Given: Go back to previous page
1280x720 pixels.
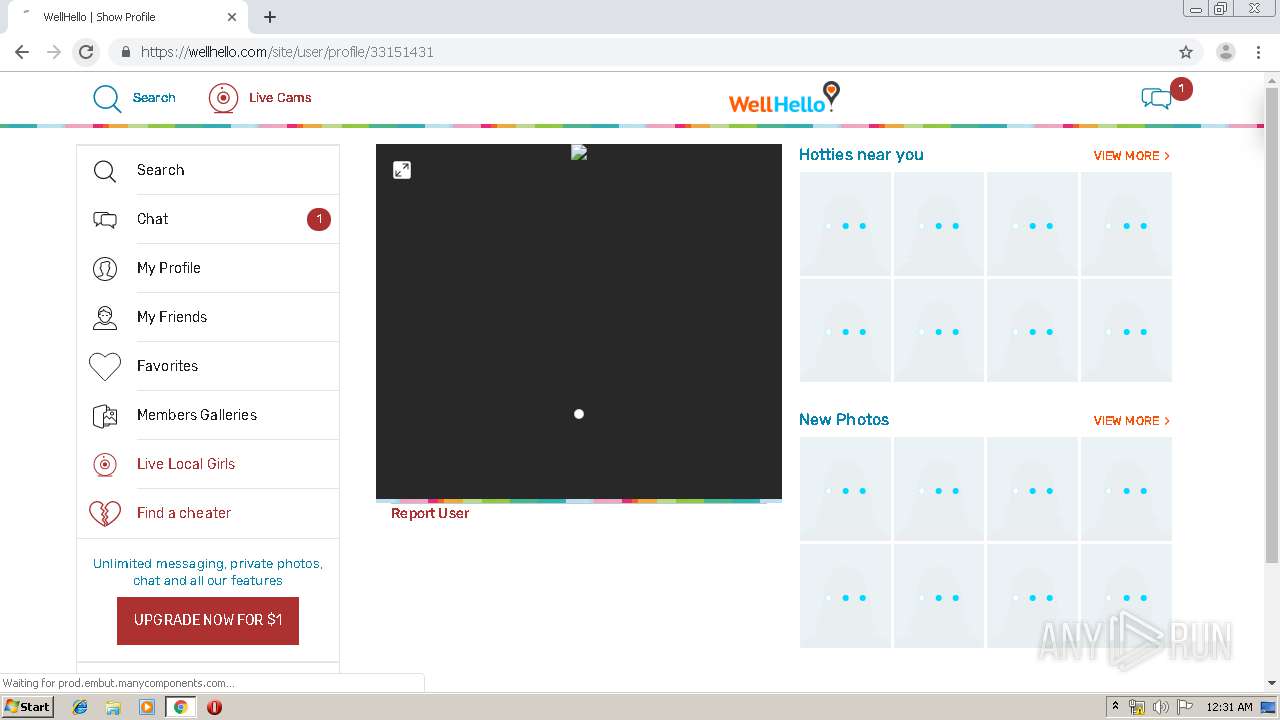Looking at the screenshot, I should 22,52.
